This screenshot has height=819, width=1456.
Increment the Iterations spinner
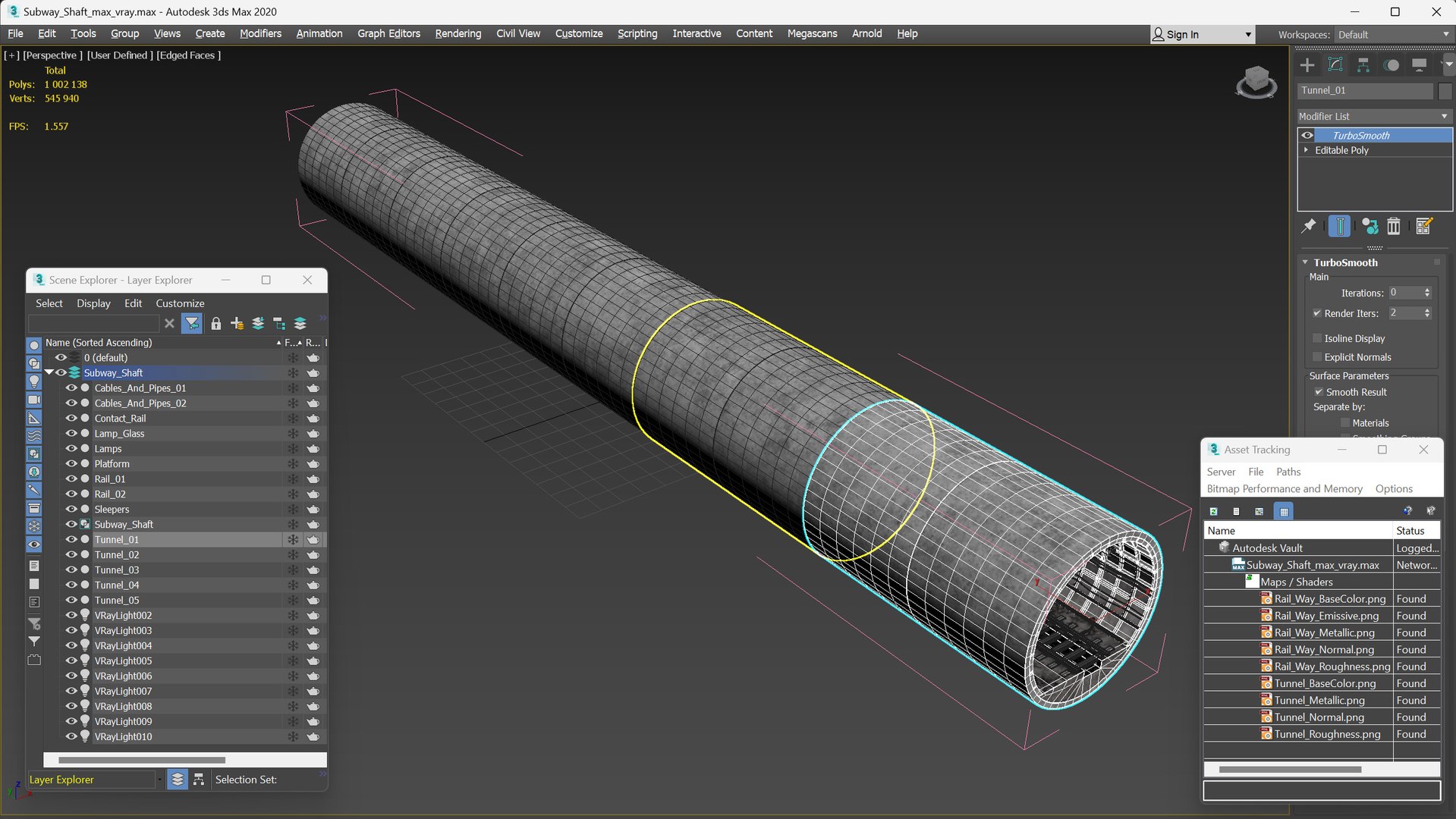point(1427,290)
